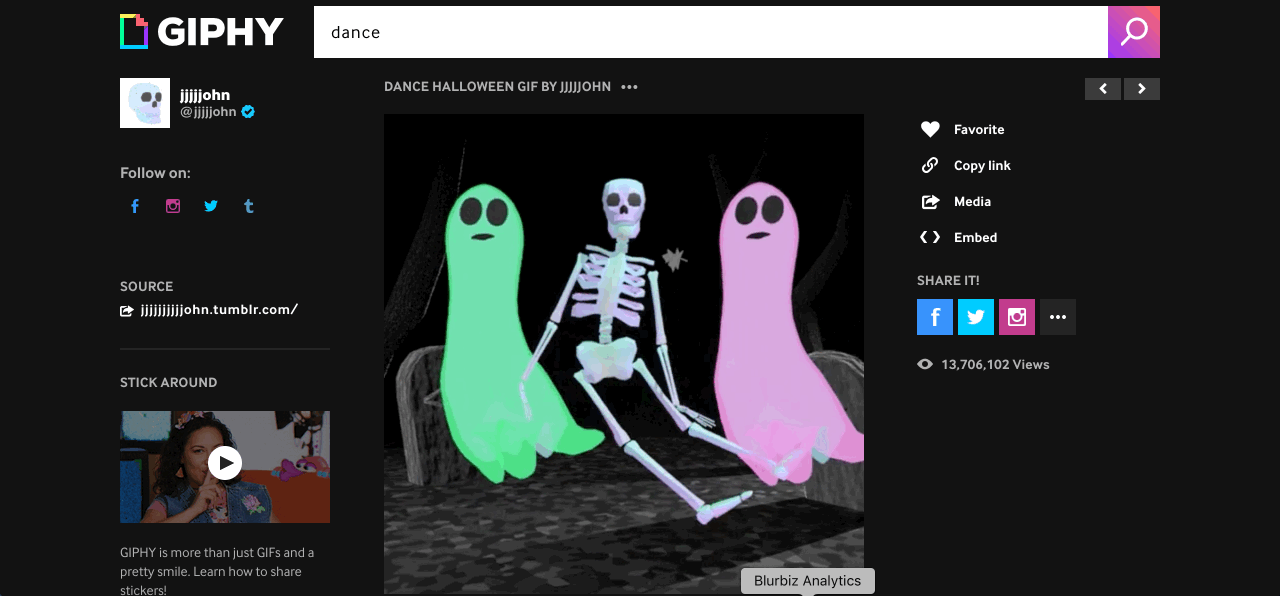
Task: Open the jjjjjohn username link
Action: [205, 95]
